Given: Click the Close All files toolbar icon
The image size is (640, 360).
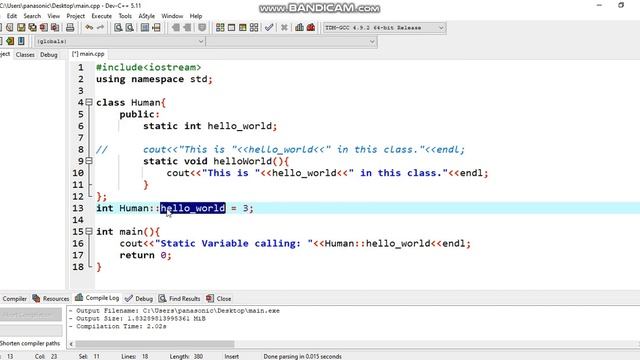Looking at the screenshot, I should 55,28.
